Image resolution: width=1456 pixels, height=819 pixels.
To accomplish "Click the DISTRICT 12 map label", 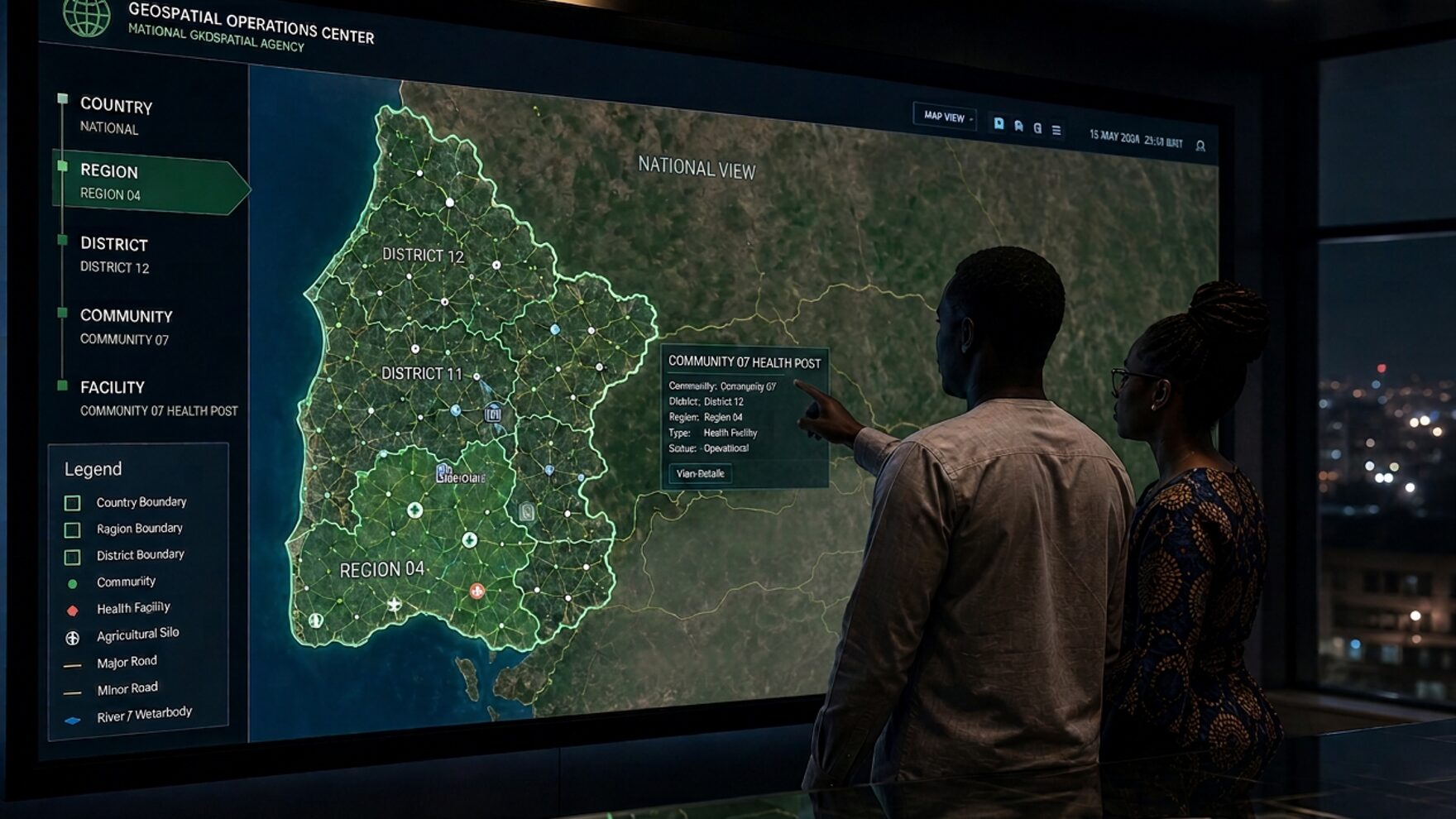I will point(423,255).
